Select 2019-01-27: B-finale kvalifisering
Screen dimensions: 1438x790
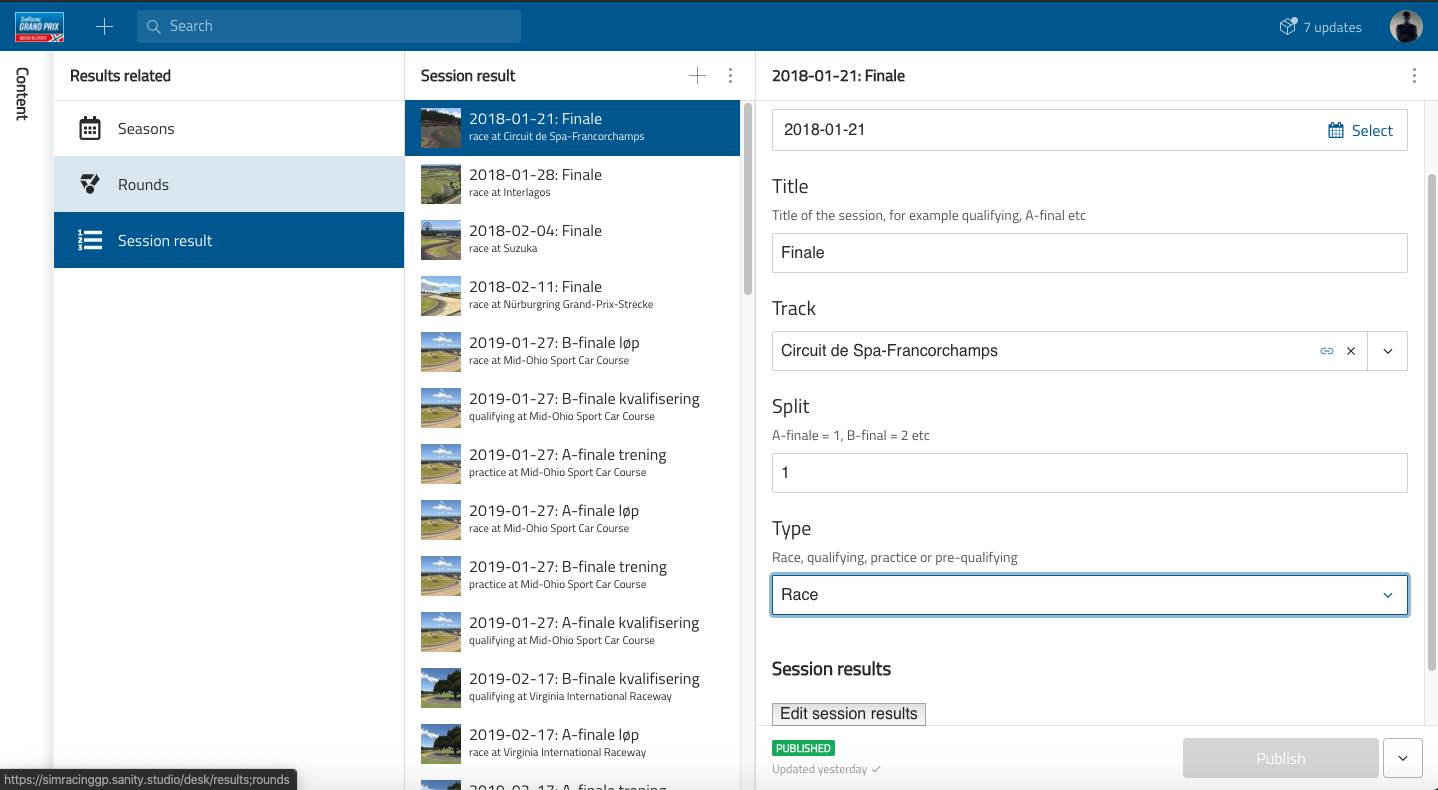pos(572,407)
